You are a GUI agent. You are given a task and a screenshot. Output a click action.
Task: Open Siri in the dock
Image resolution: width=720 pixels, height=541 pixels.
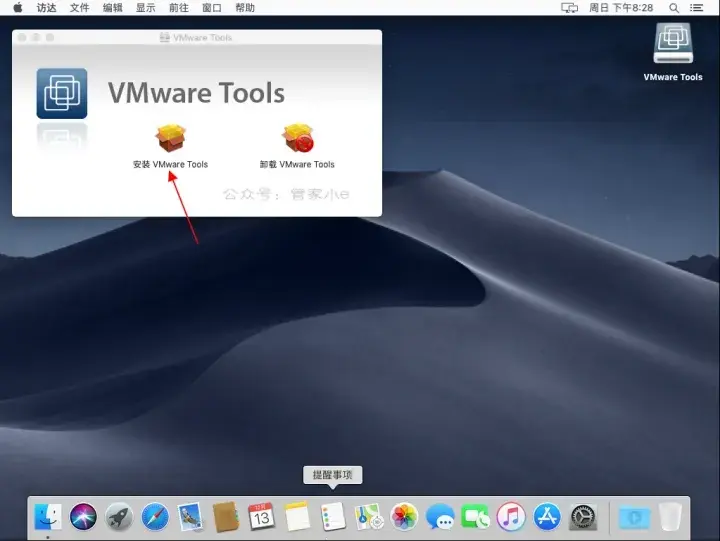[83, 517]
